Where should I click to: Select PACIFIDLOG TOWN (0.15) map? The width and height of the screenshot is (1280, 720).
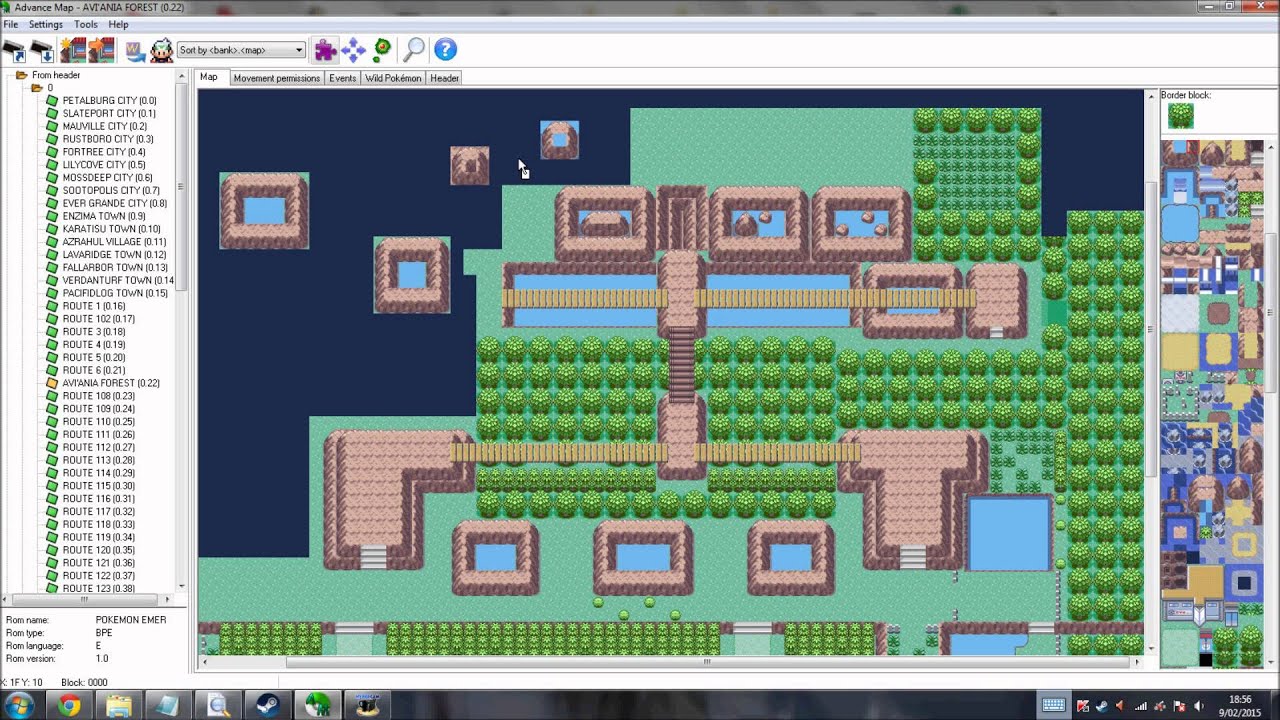tap(115, 293)
